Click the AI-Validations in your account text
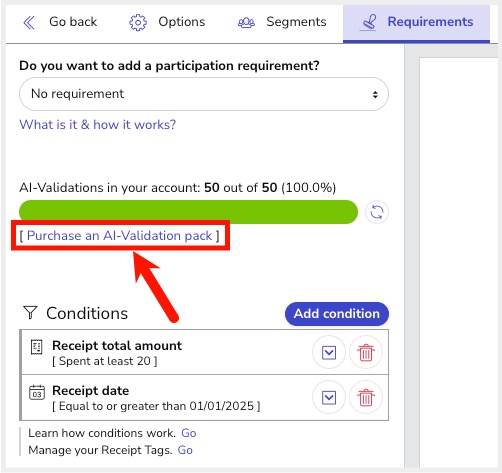Viewport: 502px width, 473px height. click(x=177, y=188)
